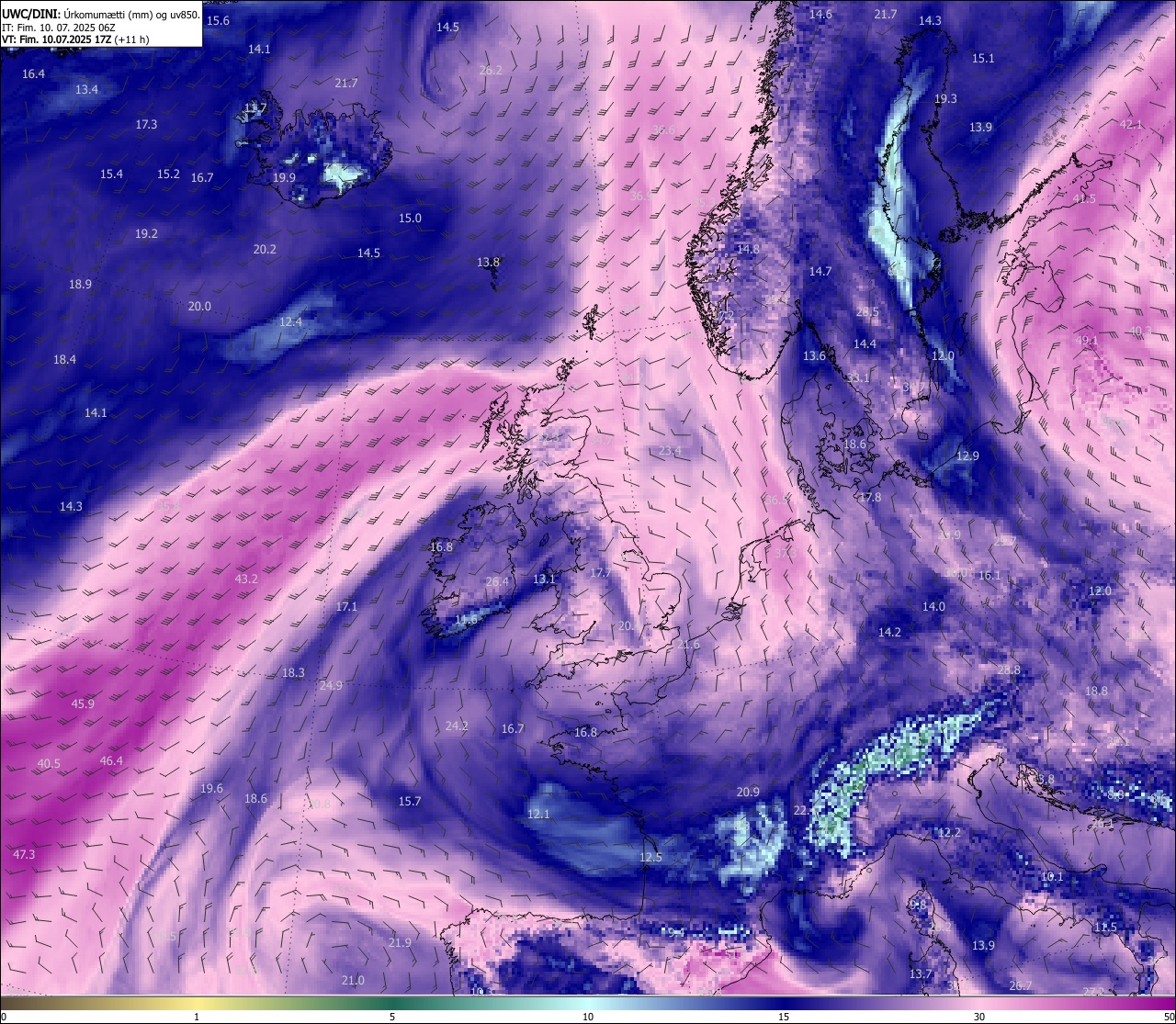Click the map value 16.4
Viewport: 1176px width, 1024px height.
(33, 73)
